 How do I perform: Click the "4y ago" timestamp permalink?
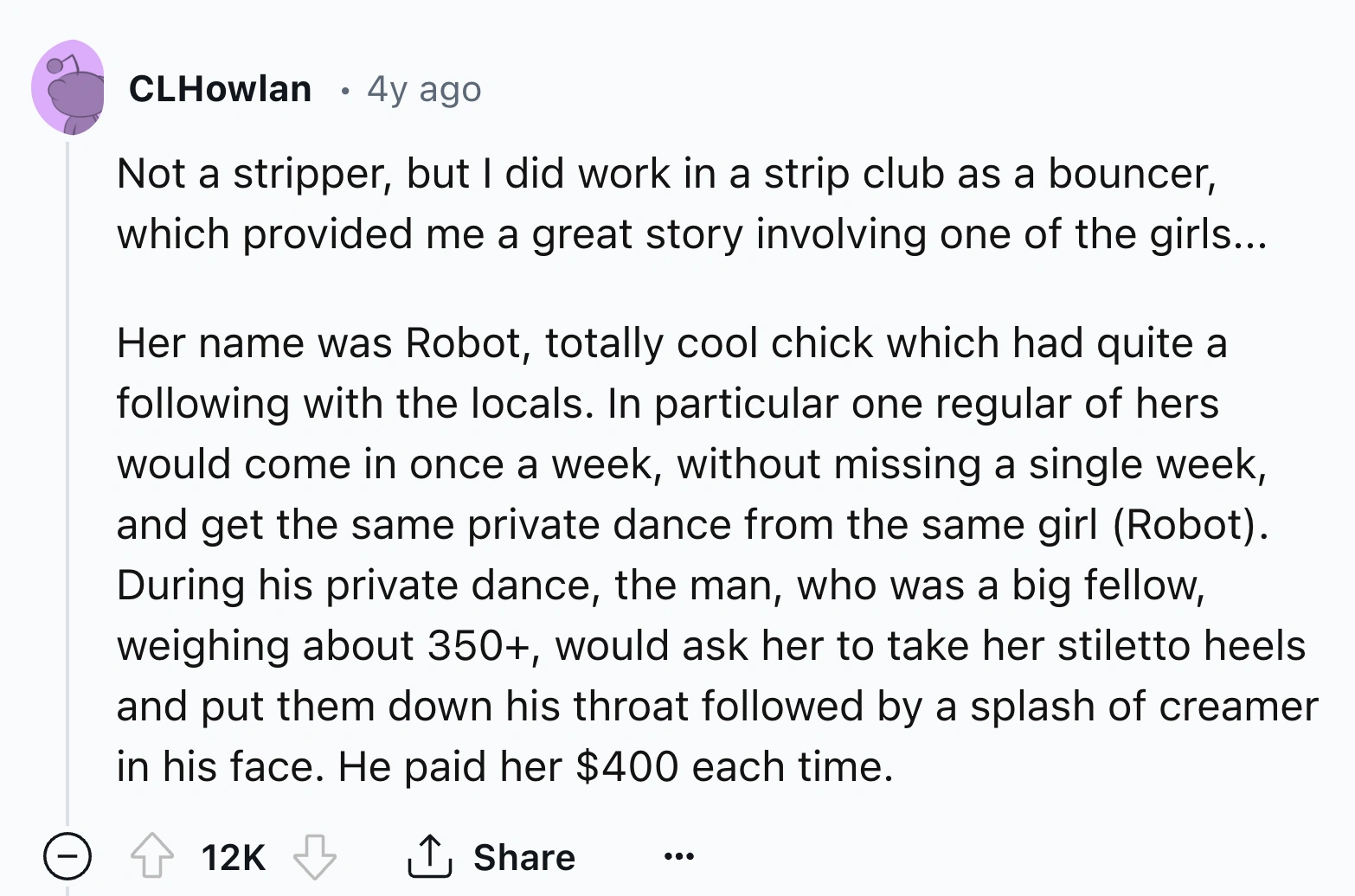pos(424,89)
